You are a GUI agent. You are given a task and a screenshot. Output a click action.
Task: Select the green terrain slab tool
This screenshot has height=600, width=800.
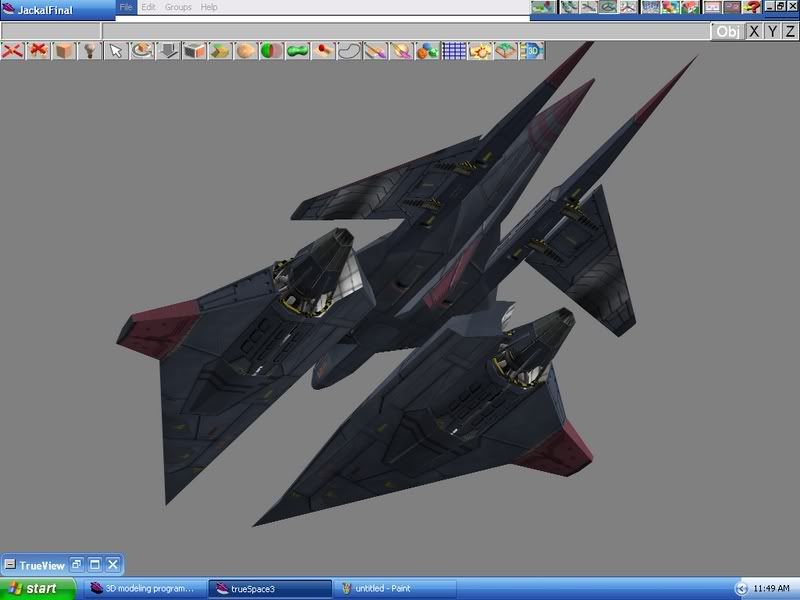tap(506, 51)
